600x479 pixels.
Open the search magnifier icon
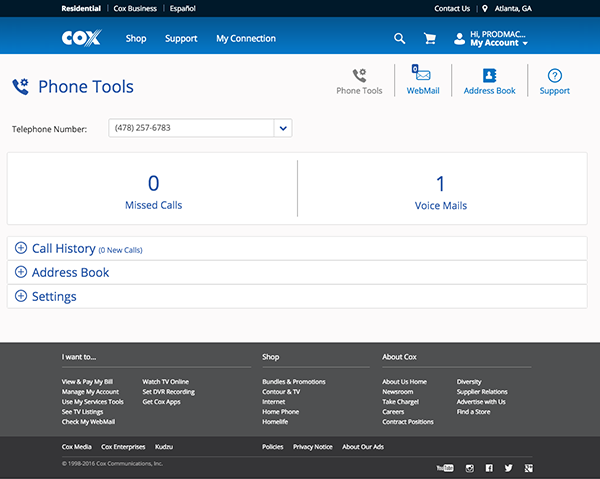click(399, 38)
